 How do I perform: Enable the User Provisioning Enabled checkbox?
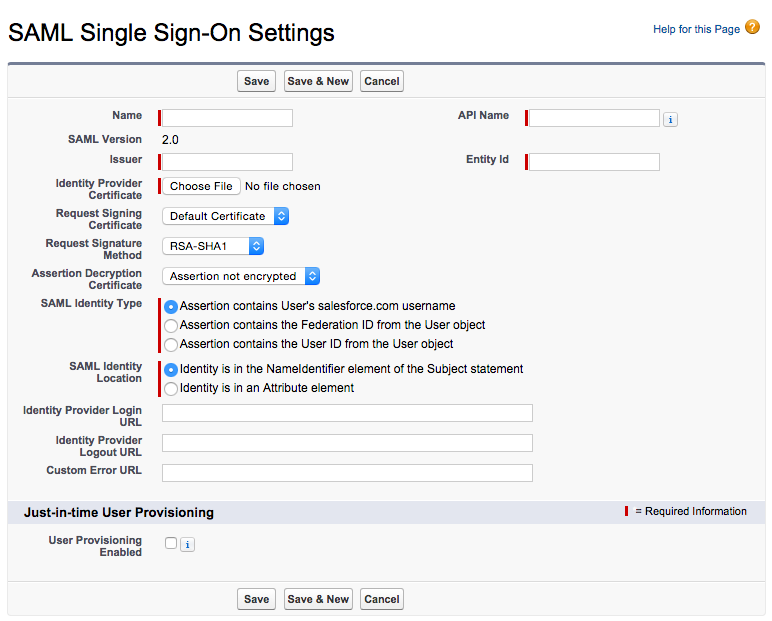point(171,544)
